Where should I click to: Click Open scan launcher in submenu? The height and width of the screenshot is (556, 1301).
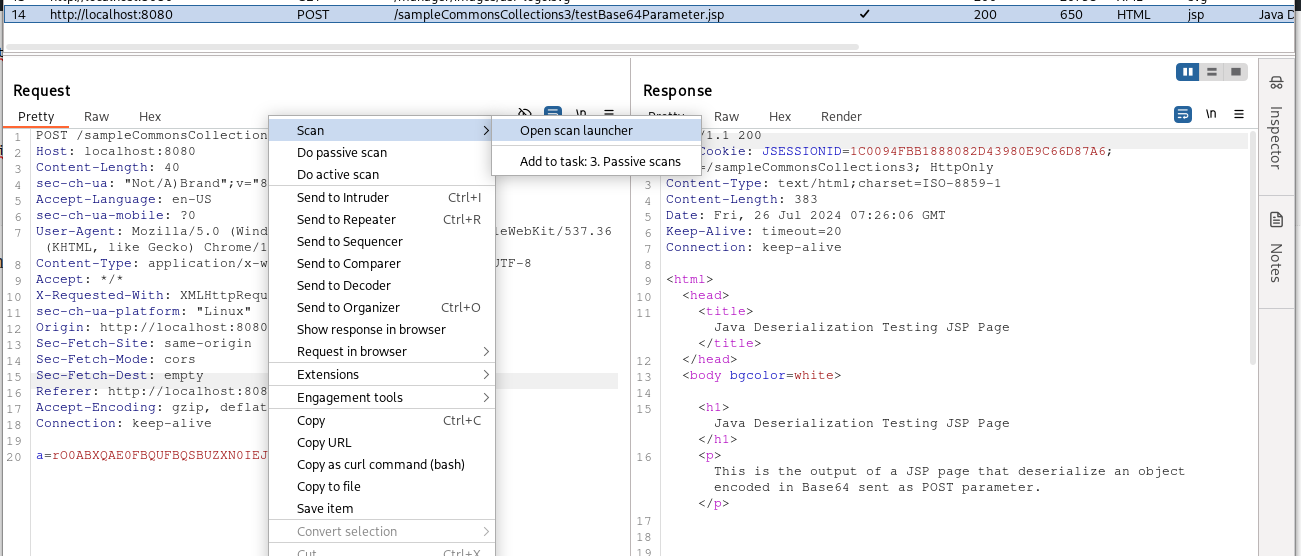576,130
